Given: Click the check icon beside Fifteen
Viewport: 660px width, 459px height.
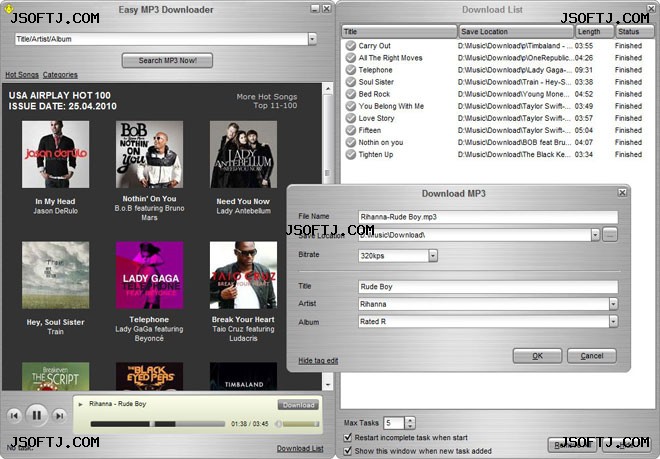Looking at the screenshot, I should 351,130.
